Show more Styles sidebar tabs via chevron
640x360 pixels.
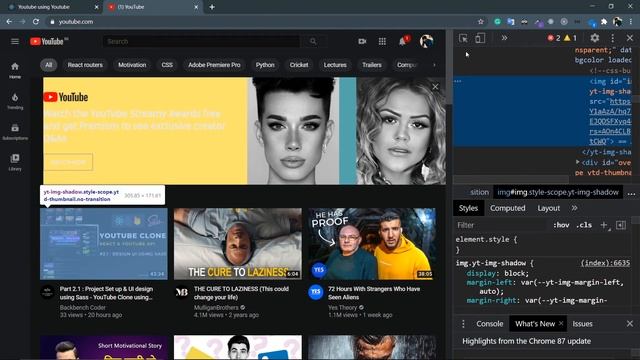(x=574, y=208)
